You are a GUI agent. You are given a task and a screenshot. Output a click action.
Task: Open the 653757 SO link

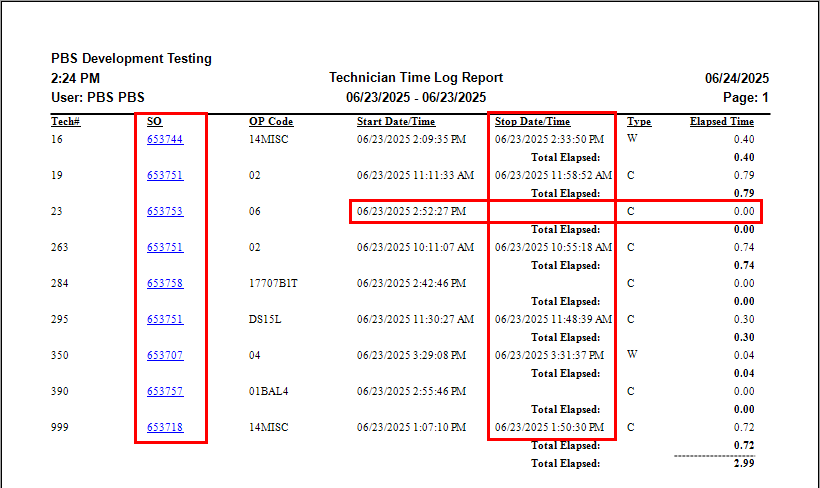coord(165,391)
